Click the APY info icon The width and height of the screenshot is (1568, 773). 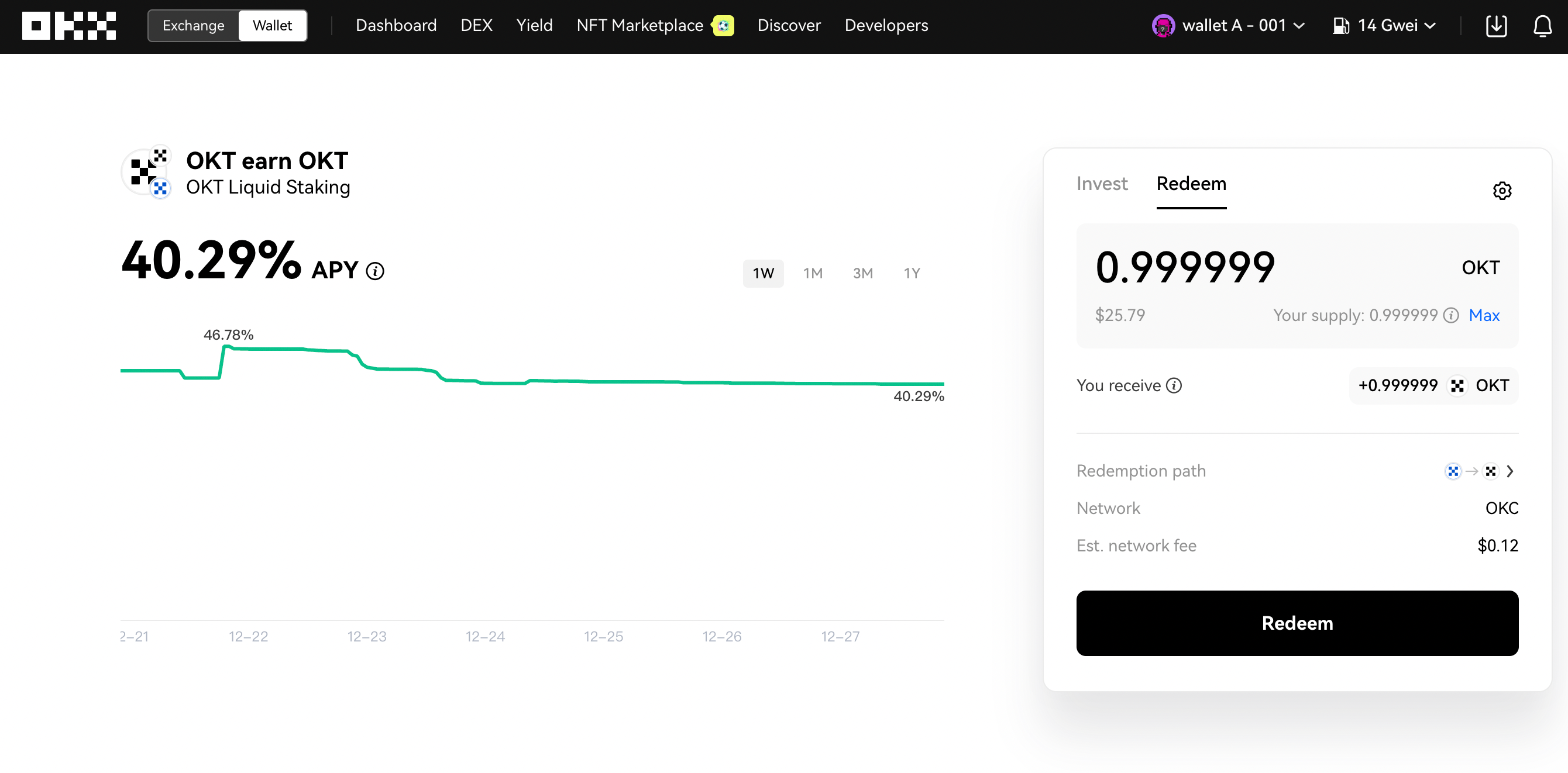click(375, 271)
